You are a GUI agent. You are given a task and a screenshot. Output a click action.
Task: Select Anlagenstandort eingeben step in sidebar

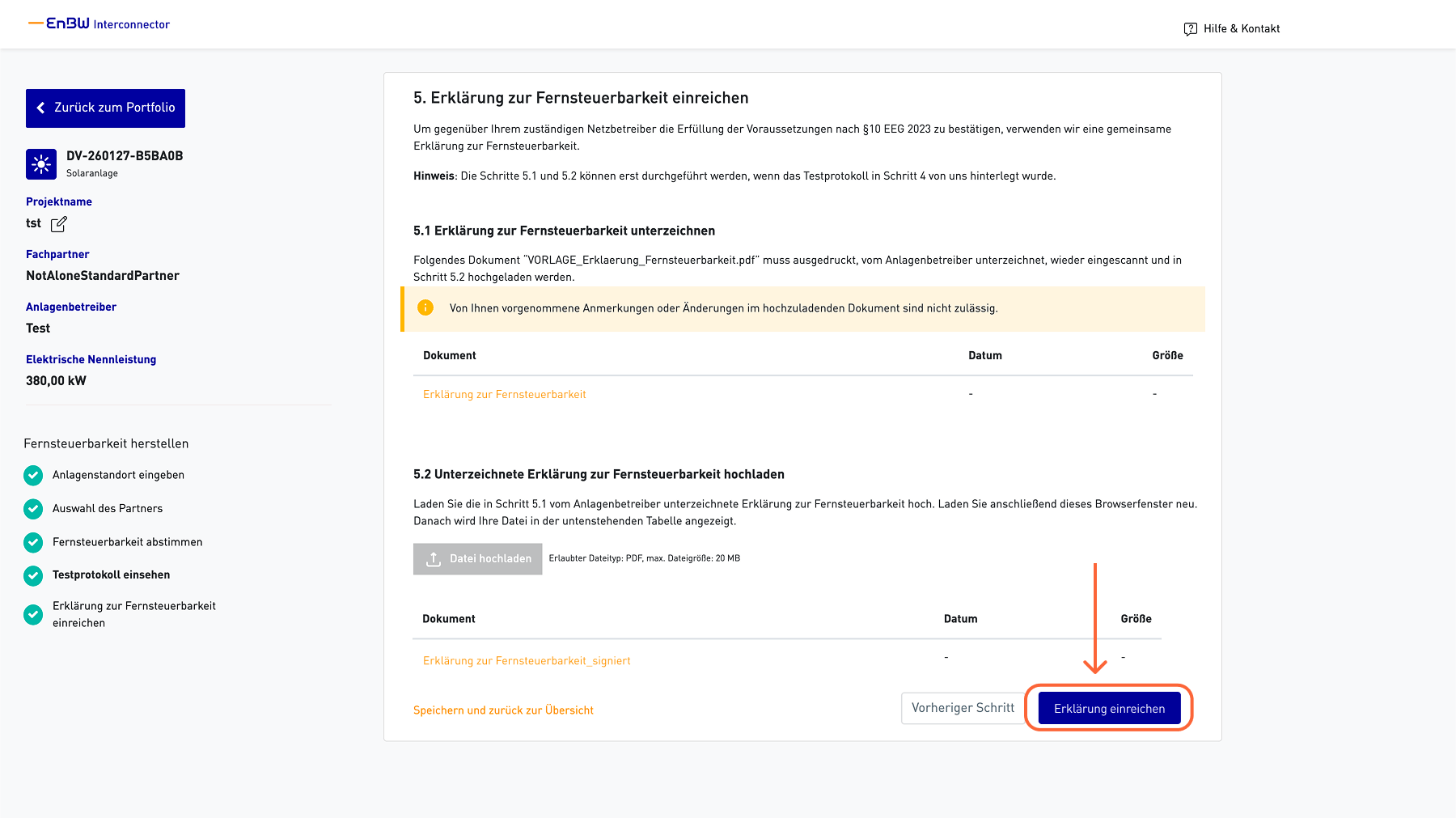point(118,476)
